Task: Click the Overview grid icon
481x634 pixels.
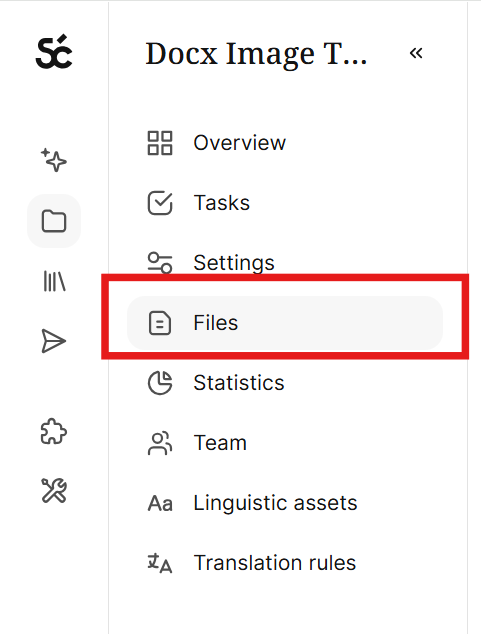Action: 160,143
